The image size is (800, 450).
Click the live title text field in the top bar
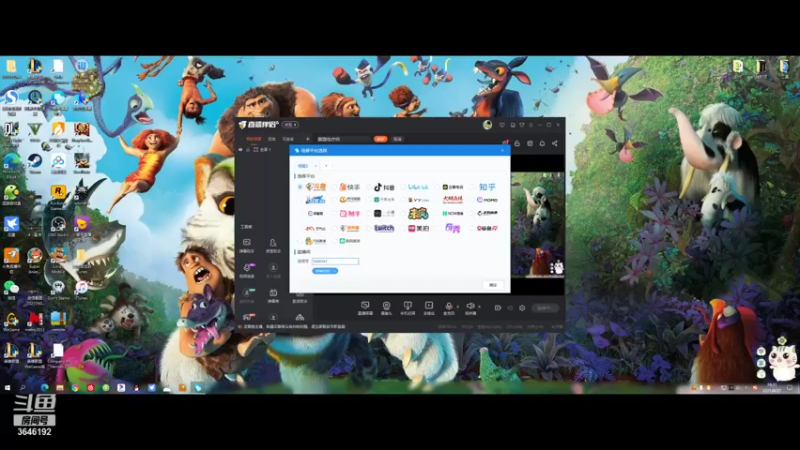click(343, 139)
